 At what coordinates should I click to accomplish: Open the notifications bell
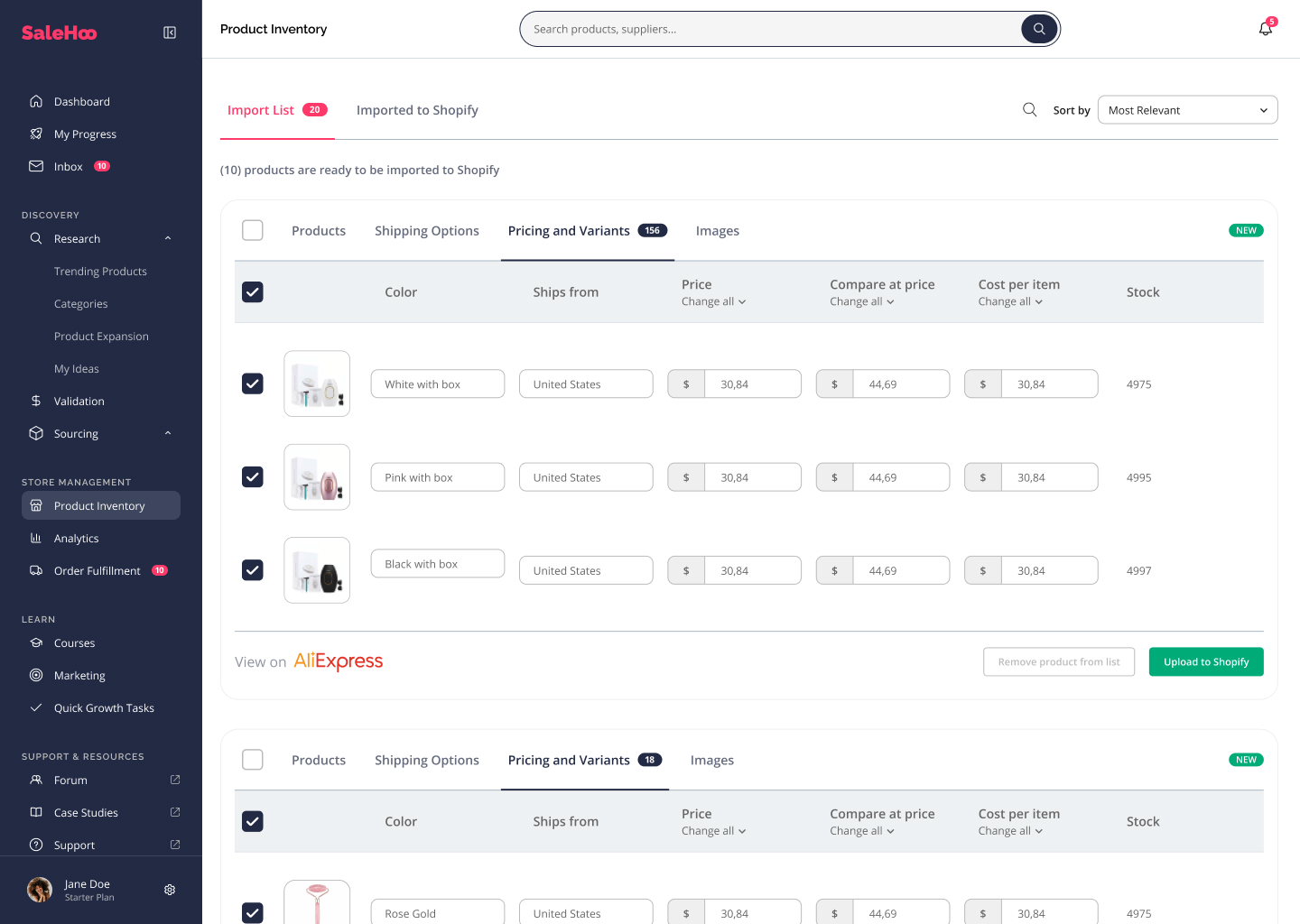tap(1266, 29)
